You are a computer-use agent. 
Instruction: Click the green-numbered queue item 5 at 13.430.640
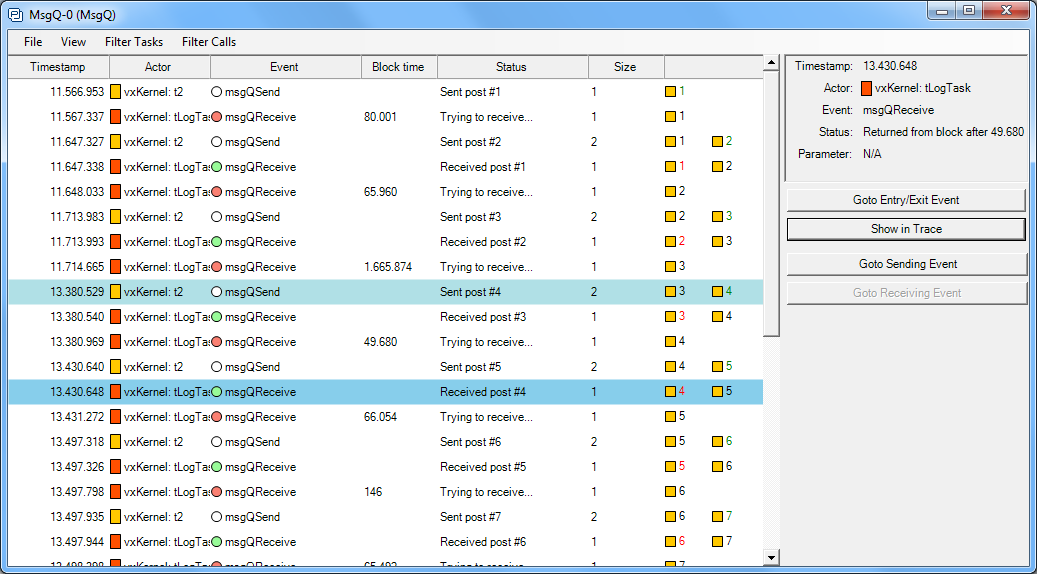[x=722, y=367]
